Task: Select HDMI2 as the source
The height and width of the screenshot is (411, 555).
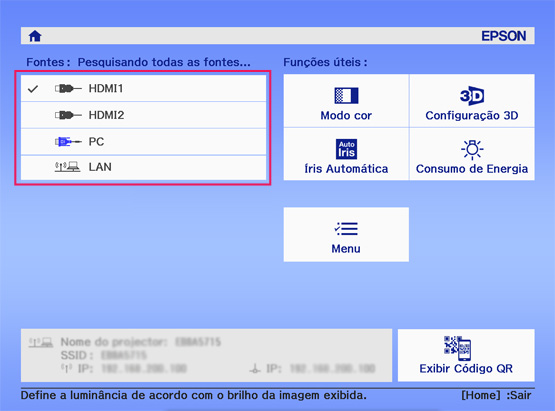Action: pos(143,115)
